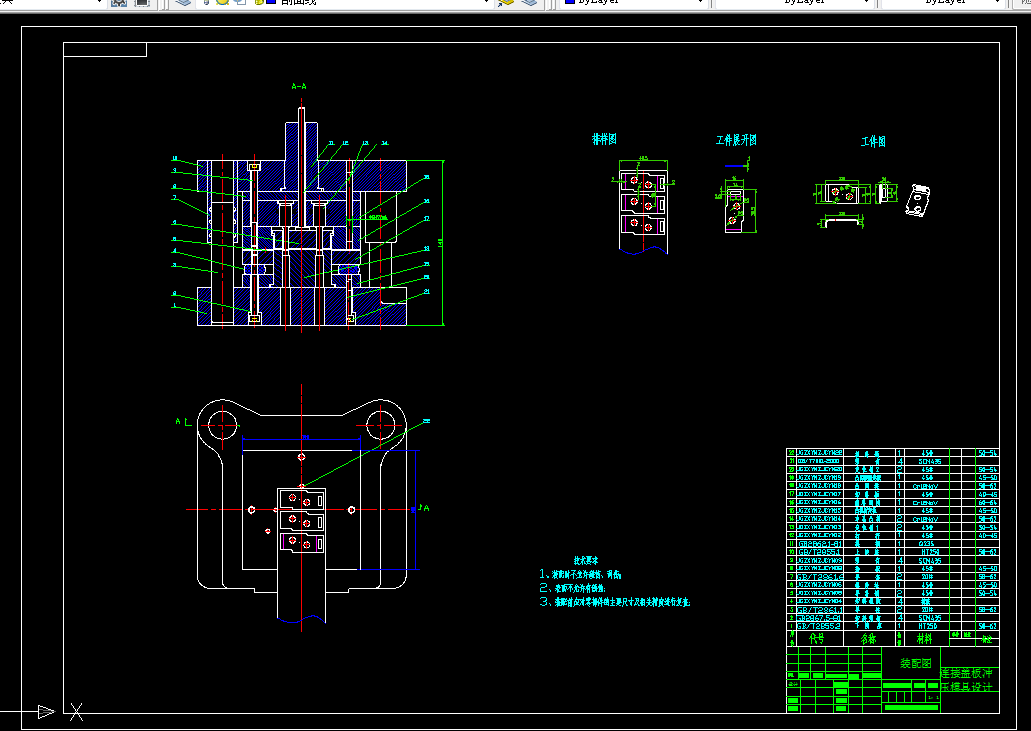Click the section mark A beside the plan view's top-left guide hole
This screenshot has height=731, width=1031.
(178, 421)
